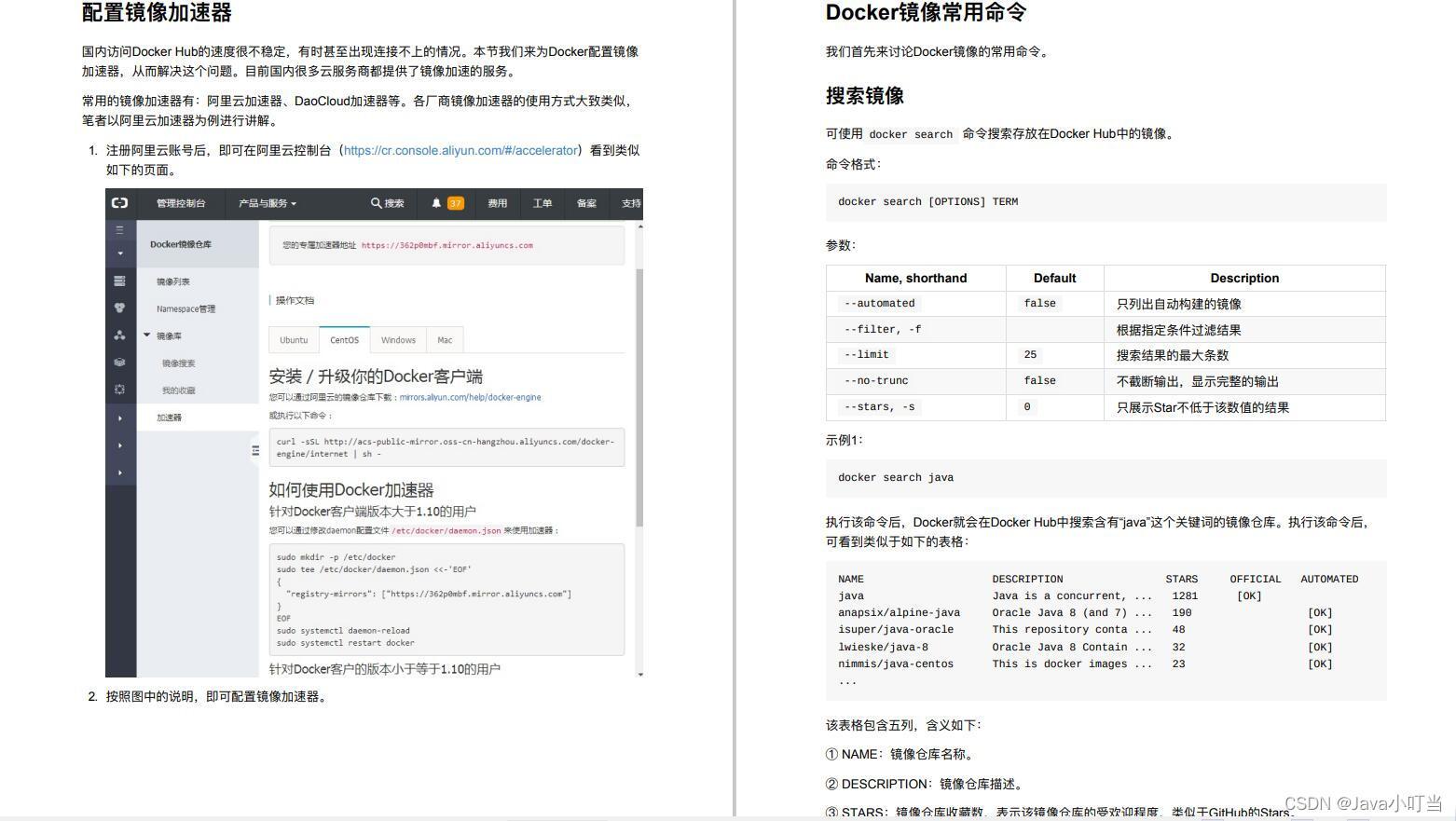Click the --no-trunc table cell

click(915, 381)
